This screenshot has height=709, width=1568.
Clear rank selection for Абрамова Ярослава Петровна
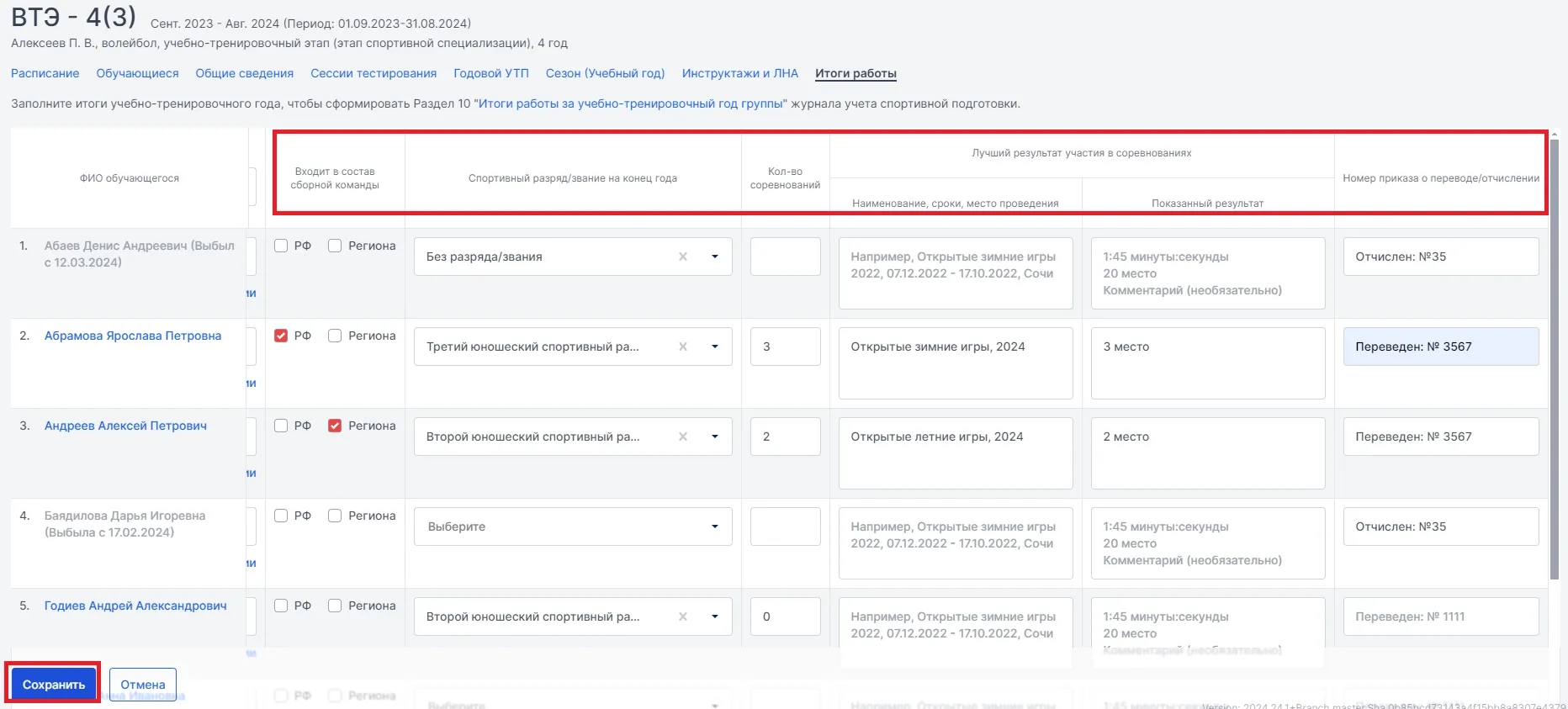tap(683, 347)
